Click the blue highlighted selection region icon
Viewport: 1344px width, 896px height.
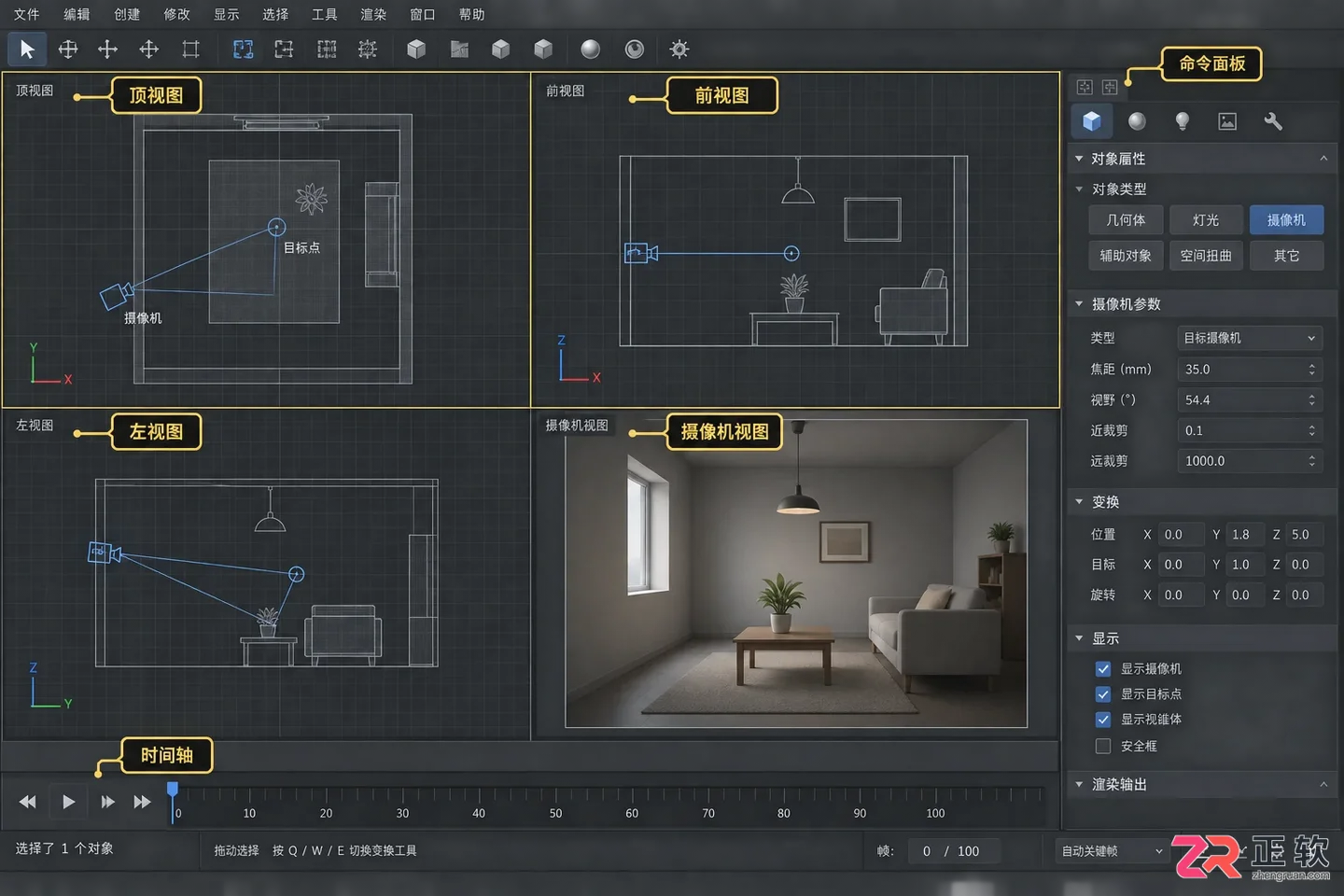coord(243,49)
